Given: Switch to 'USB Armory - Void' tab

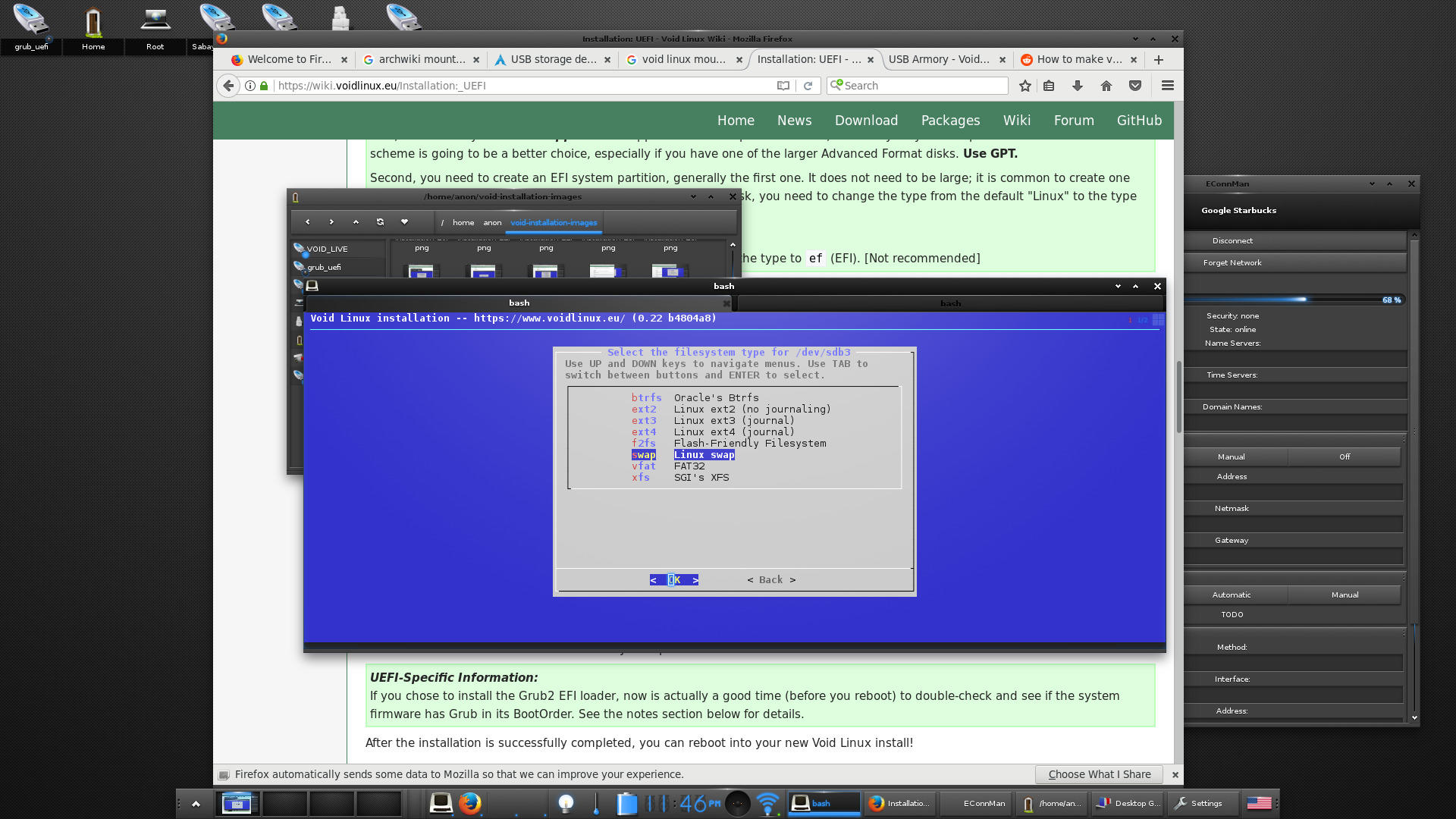Looking at the screenshot, I should coord(947,59).
